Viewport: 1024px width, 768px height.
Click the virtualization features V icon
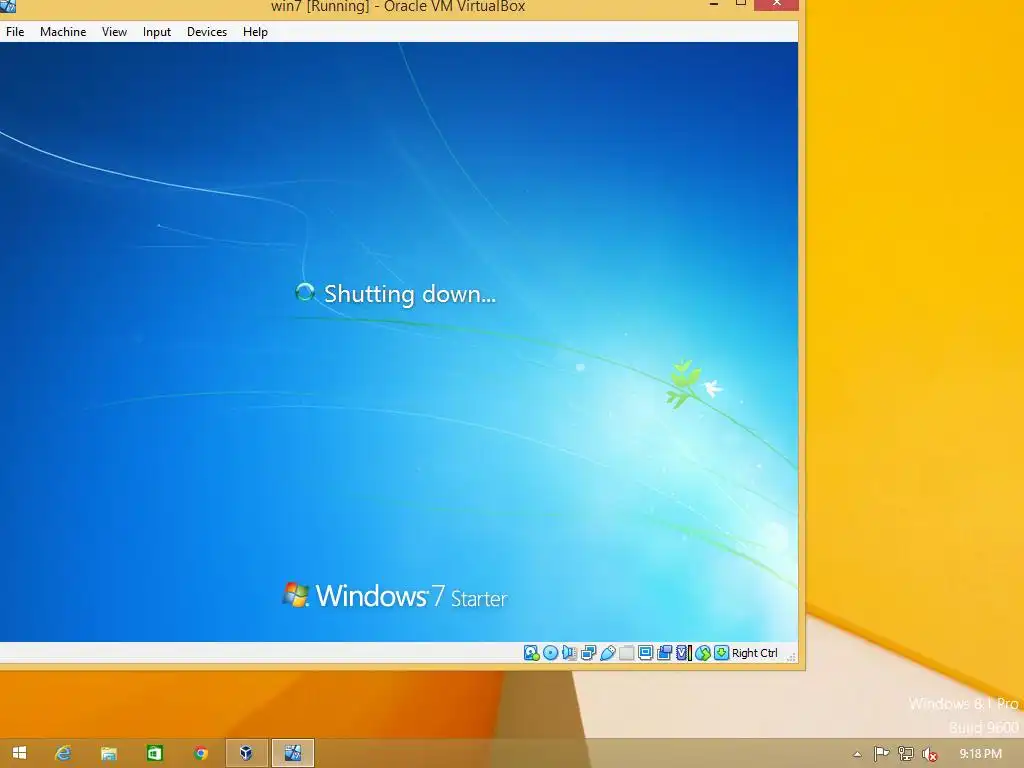coord(683,653)
